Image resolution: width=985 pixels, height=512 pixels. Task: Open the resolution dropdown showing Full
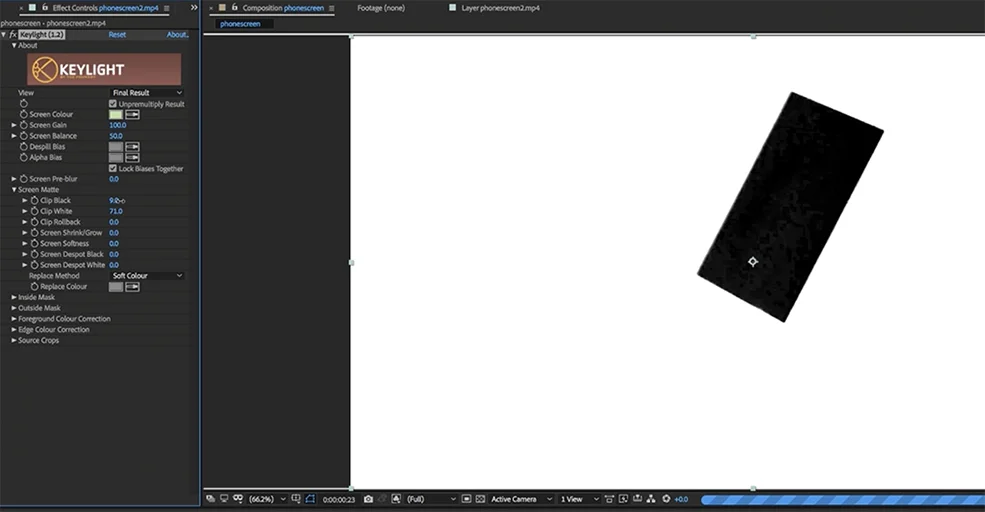pyautogui.click(x=431, y=499)
